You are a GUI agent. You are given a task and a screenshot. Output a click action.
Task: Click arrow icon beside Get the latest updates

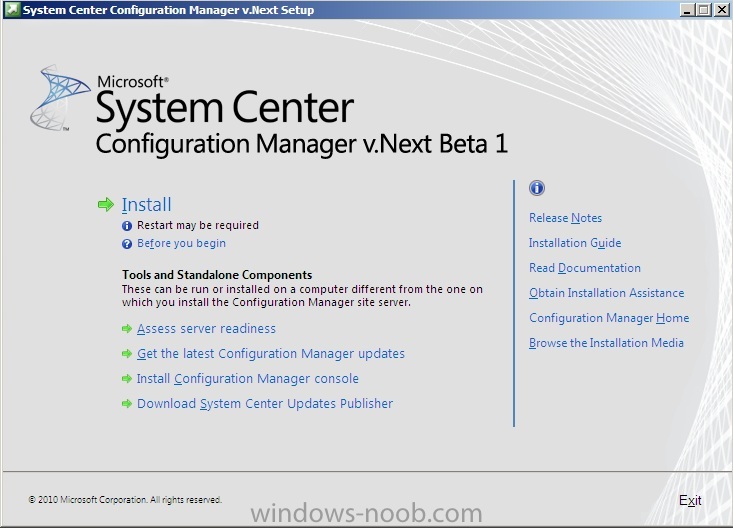tap(127, 354)
